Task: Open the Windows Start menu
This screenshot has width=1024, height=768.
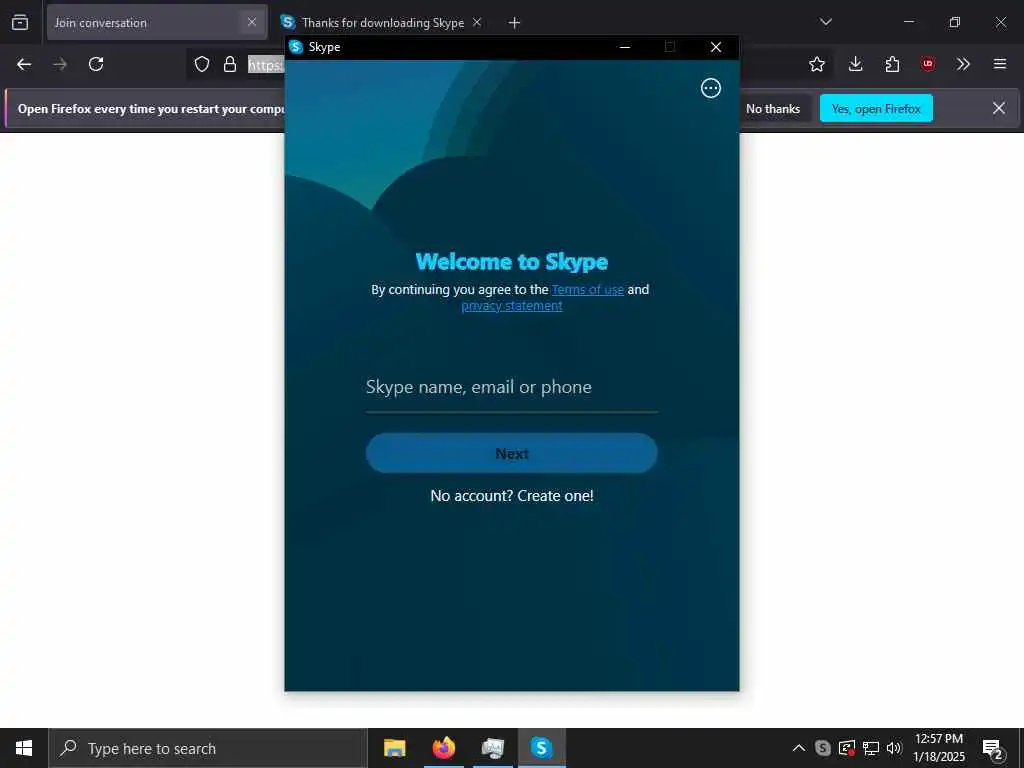Action: coord(24,748)
